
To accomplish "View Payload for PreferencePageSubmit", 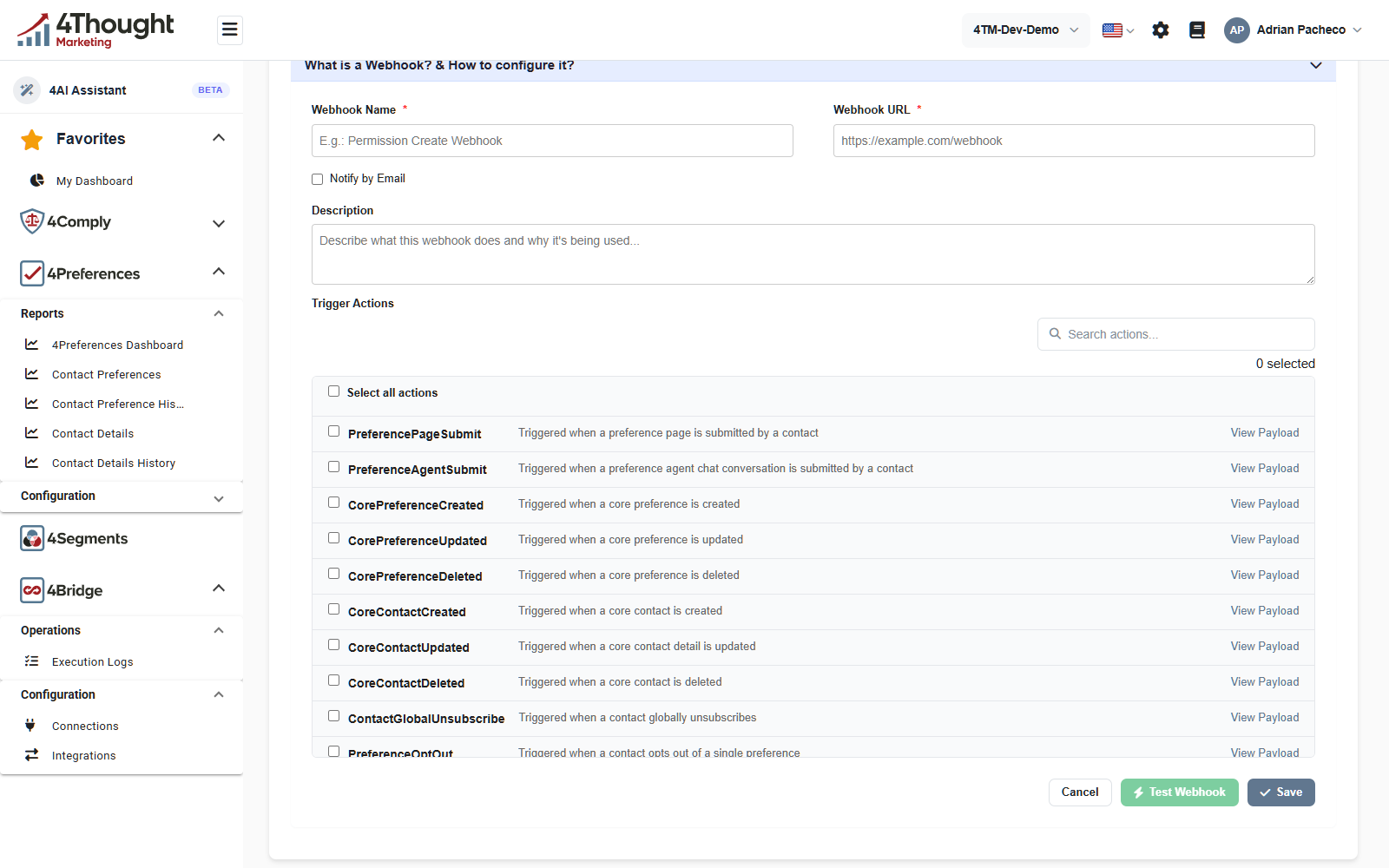I will tap(1265, 433).
